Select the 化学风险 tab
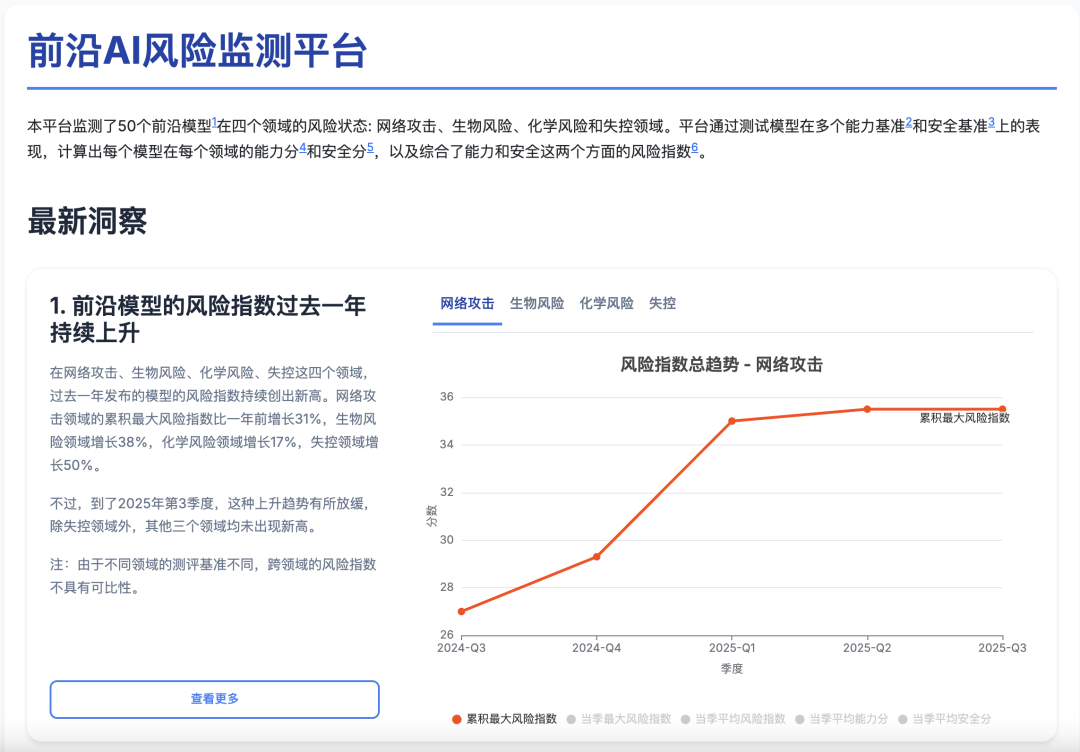1080x752 pixels. [606, 303]
